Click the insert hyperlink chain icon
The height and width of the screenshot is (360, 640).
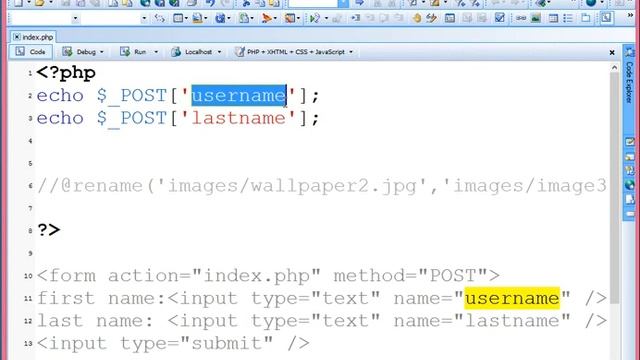tap(521, 18)
